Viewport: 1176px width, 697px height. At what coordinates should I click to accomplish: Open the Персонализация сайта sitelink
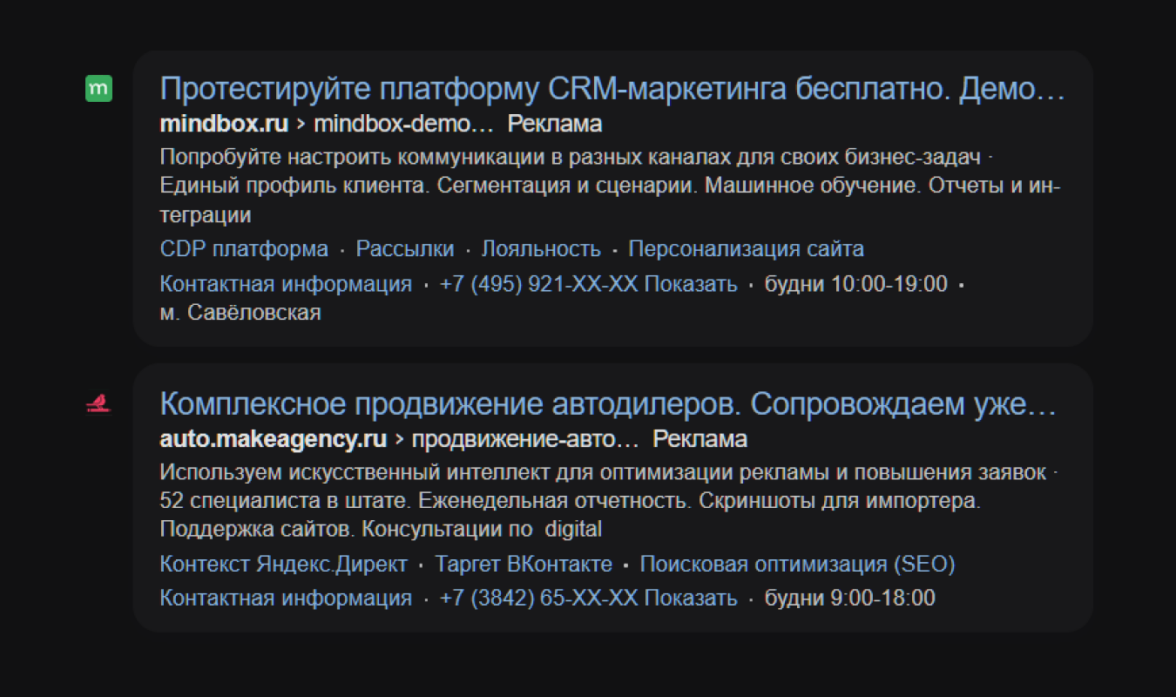(746, 248)
